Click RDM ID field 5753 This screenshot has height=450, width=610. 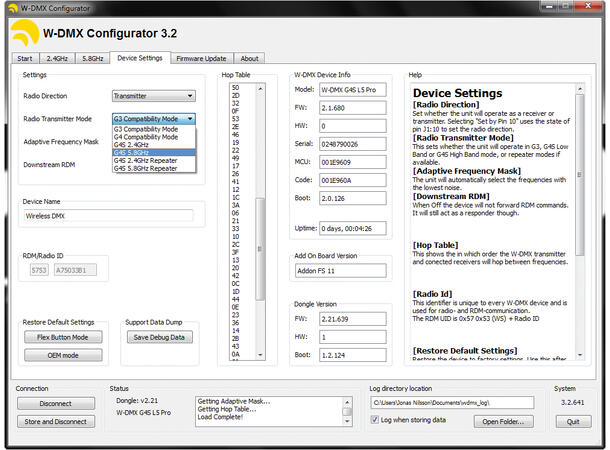pyautogui.click(x=39, y=270)
